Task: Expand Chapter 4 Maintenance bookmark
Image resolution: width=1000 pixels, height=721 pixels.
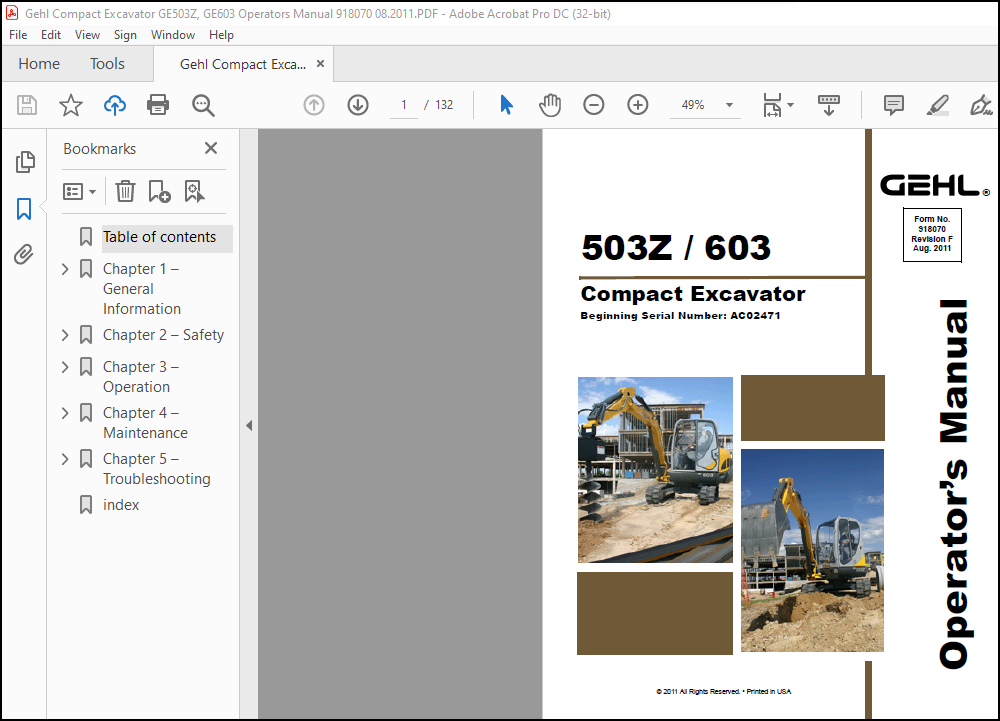Action: (65, 412)
